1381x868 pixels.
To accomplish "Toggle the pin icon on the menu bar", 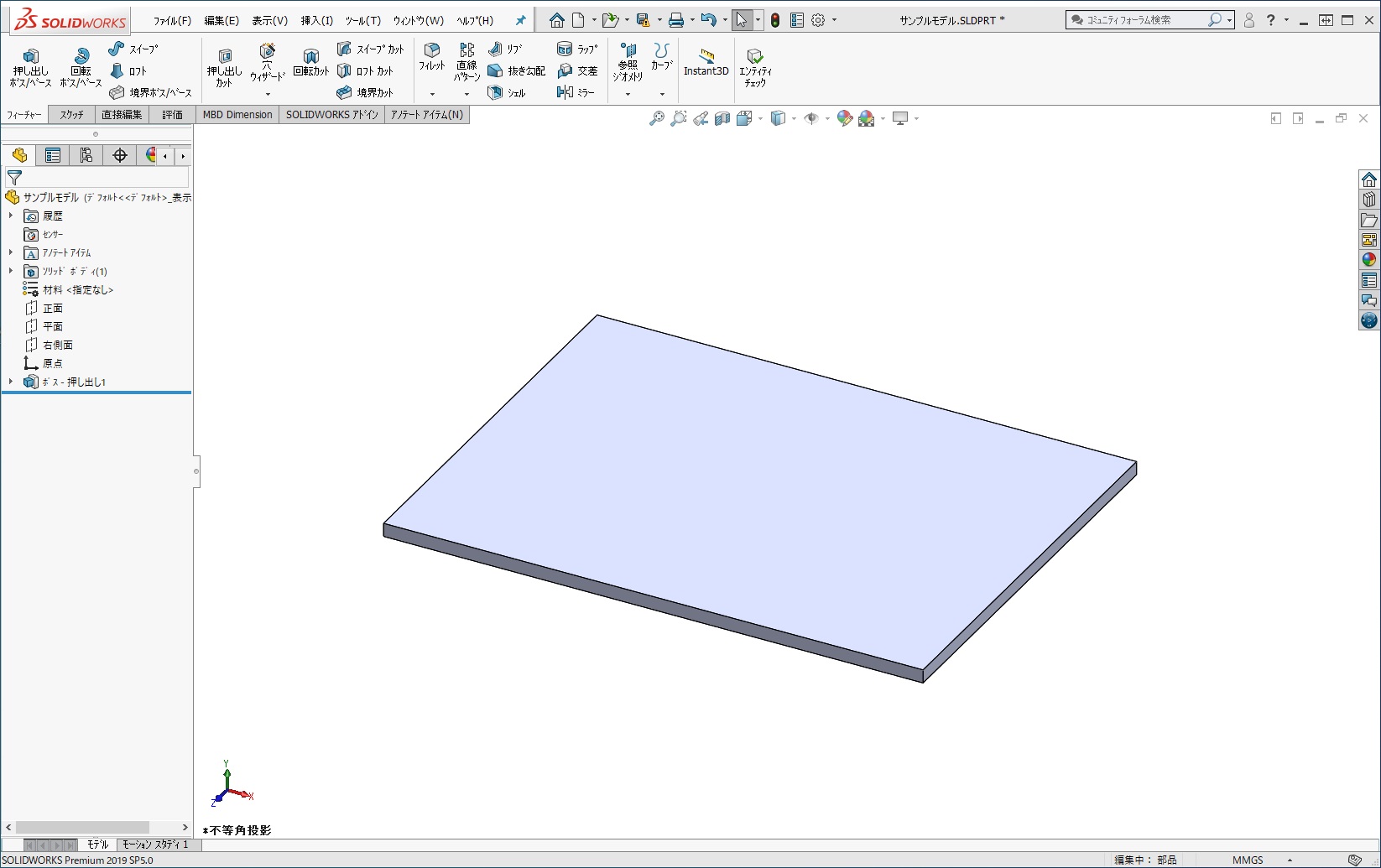I will 520,20.
